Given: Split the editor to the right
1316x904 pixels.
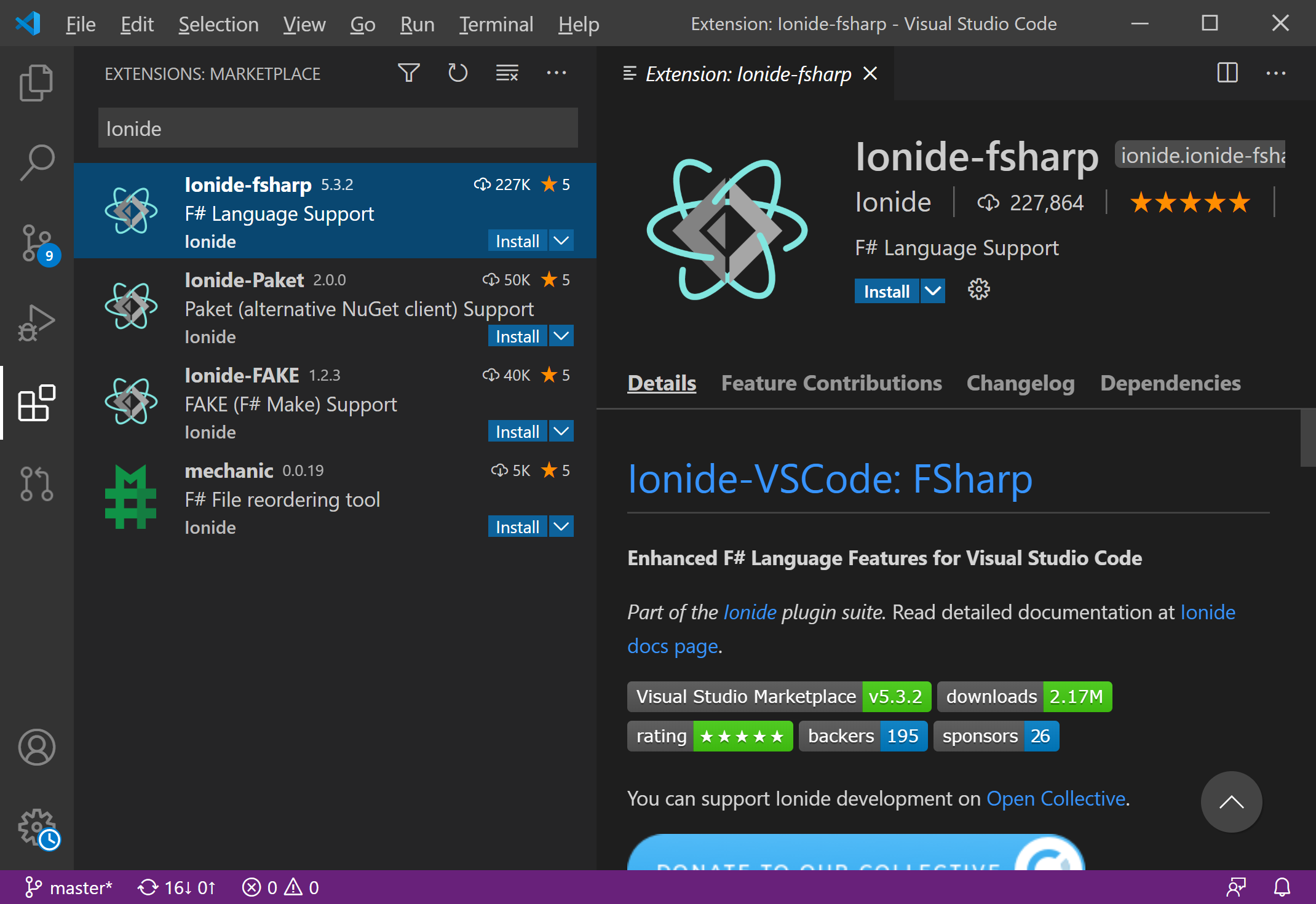Looking at the screenshot, I should click(1227, 73).
